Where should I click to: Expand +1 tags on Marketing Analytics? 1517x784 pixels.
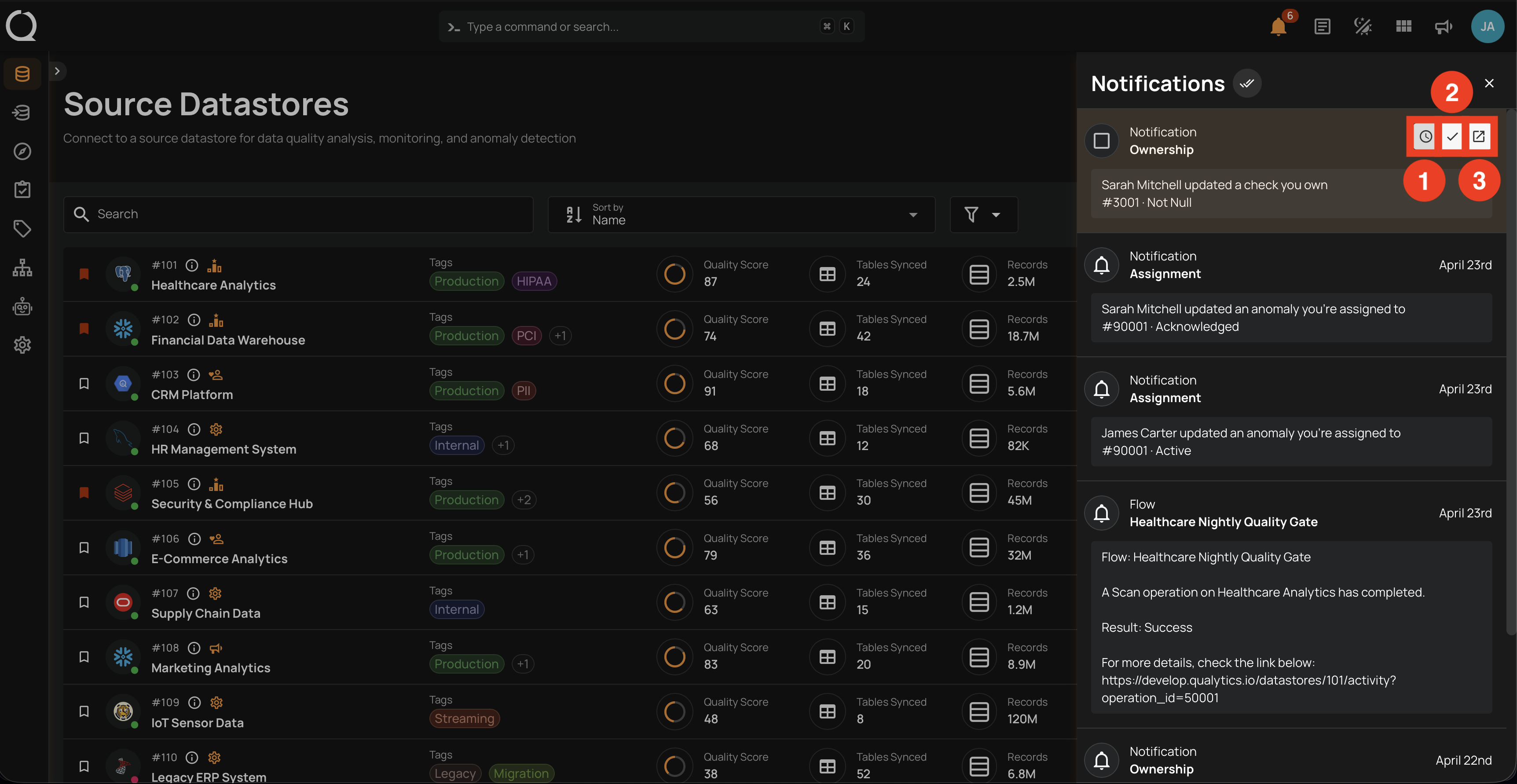[523, 664]
